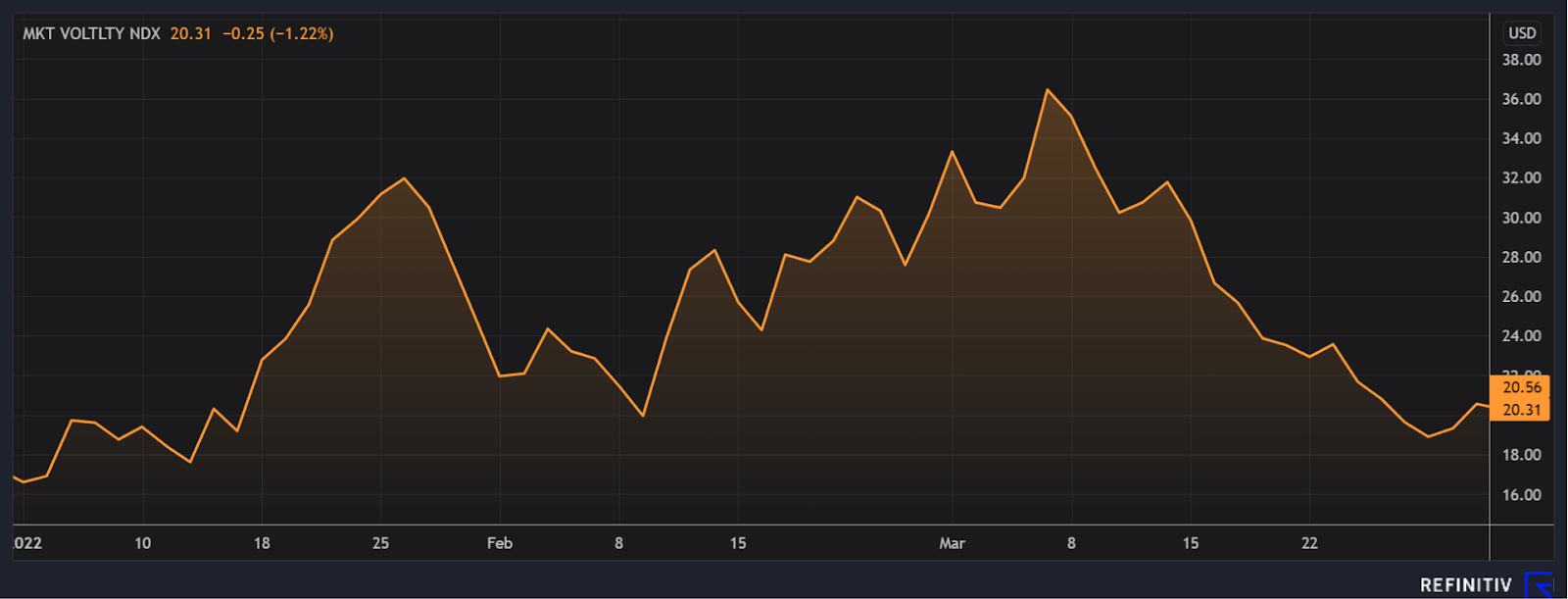This screenshot has height=599, width=1568.
Task: Click the Mar label on time axis
Action: 953,543
